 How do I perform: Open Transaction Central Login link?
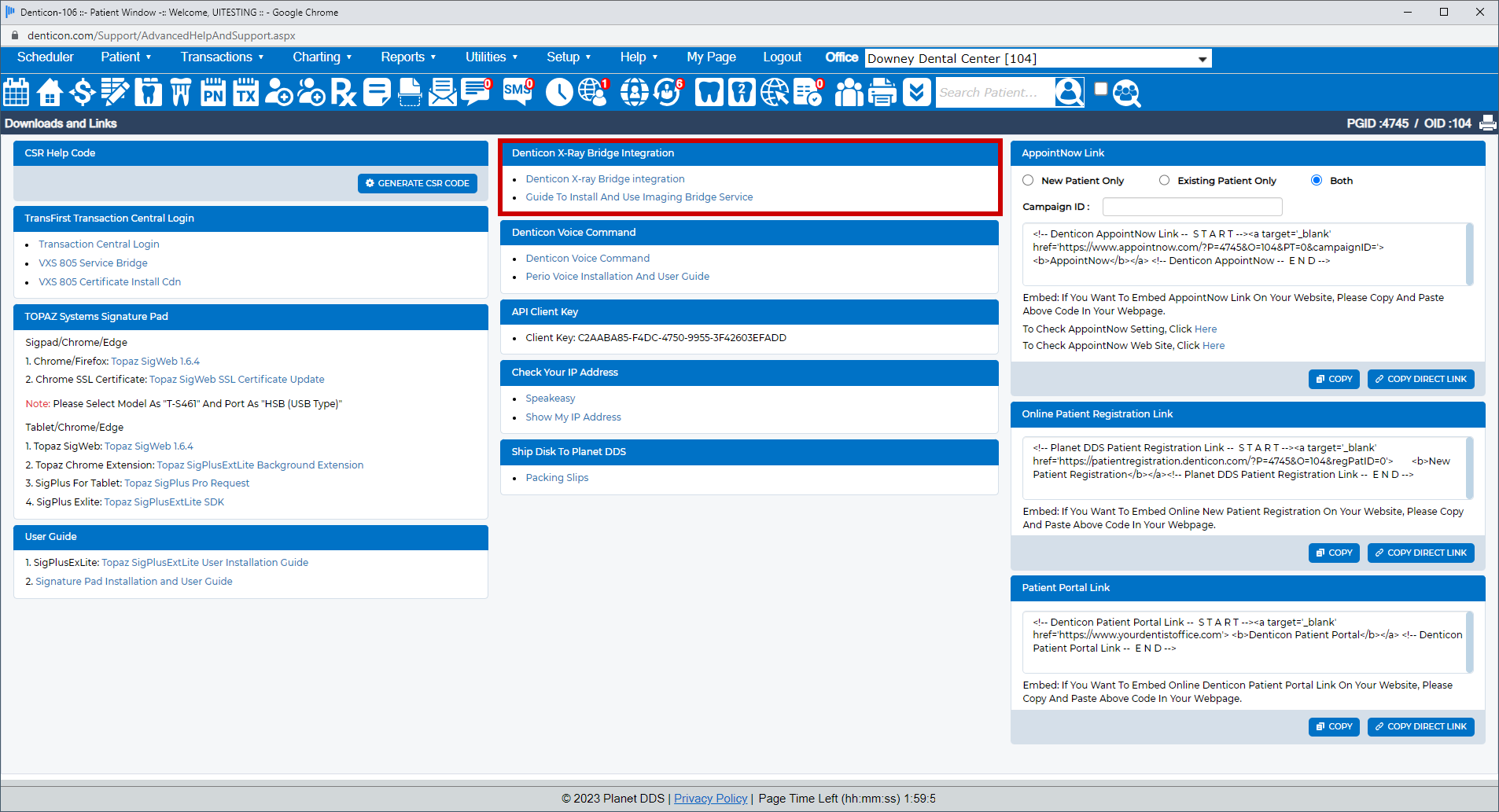tap(99, 244)
